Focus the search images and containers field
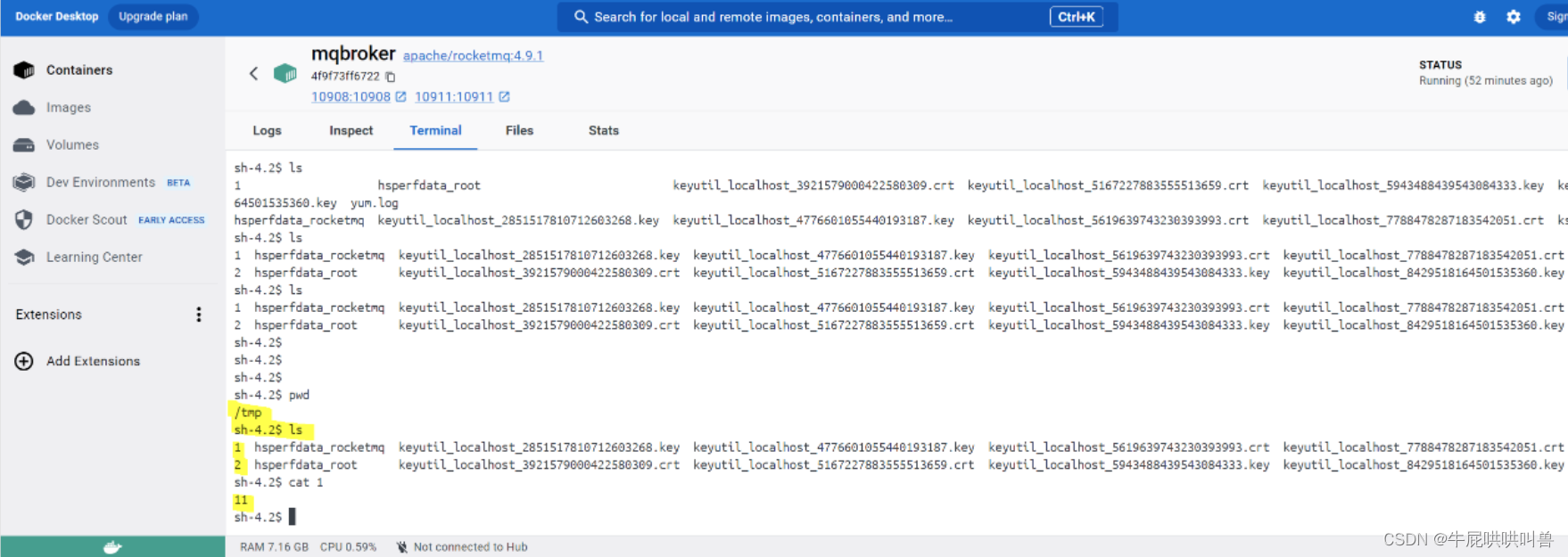 [x=838, y=17]
